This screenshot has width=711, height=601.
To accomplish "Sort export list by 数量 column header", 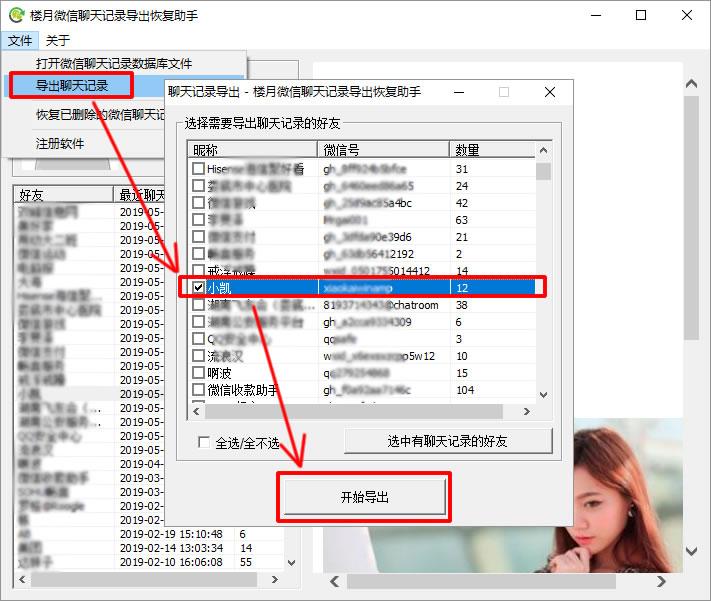I will click(x=492, y=150).
